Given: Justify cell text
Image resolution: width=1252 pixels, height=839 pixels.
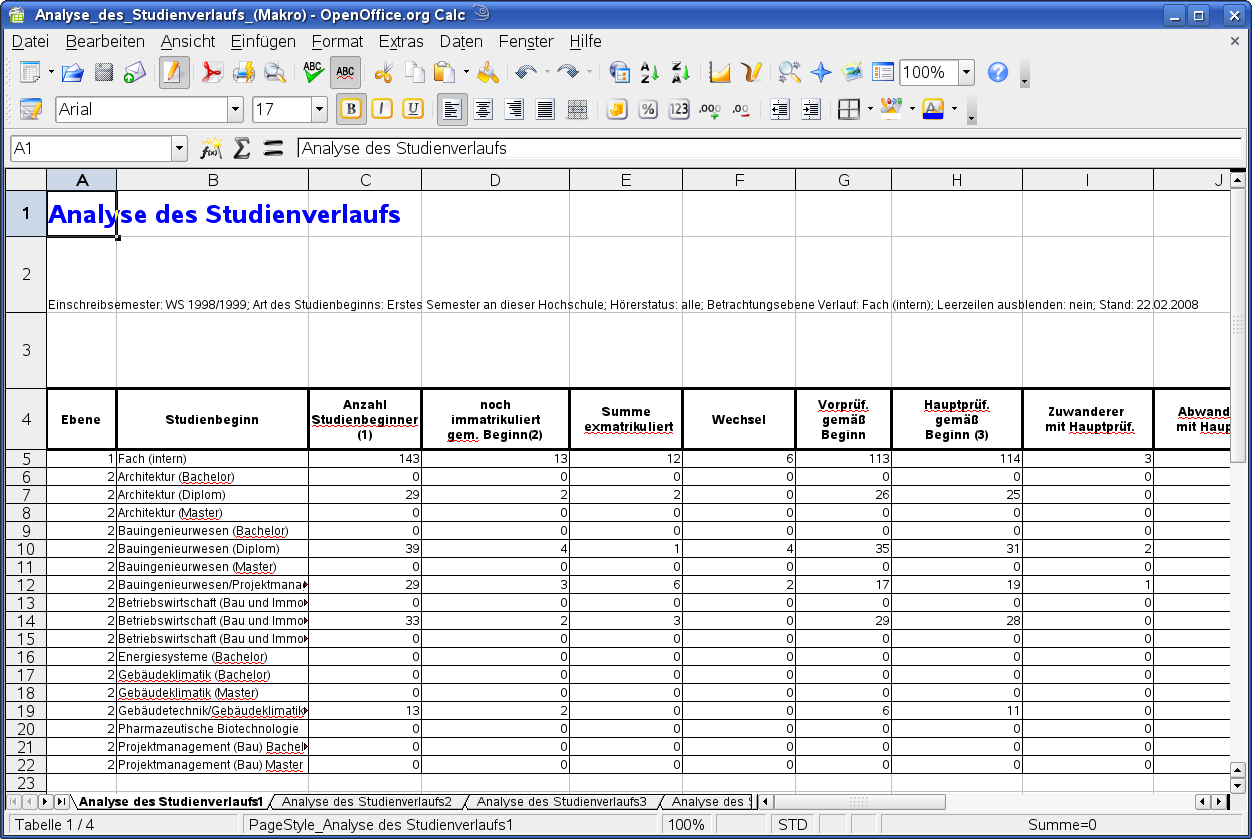Looking at the screenshot, I should [546, 109].
